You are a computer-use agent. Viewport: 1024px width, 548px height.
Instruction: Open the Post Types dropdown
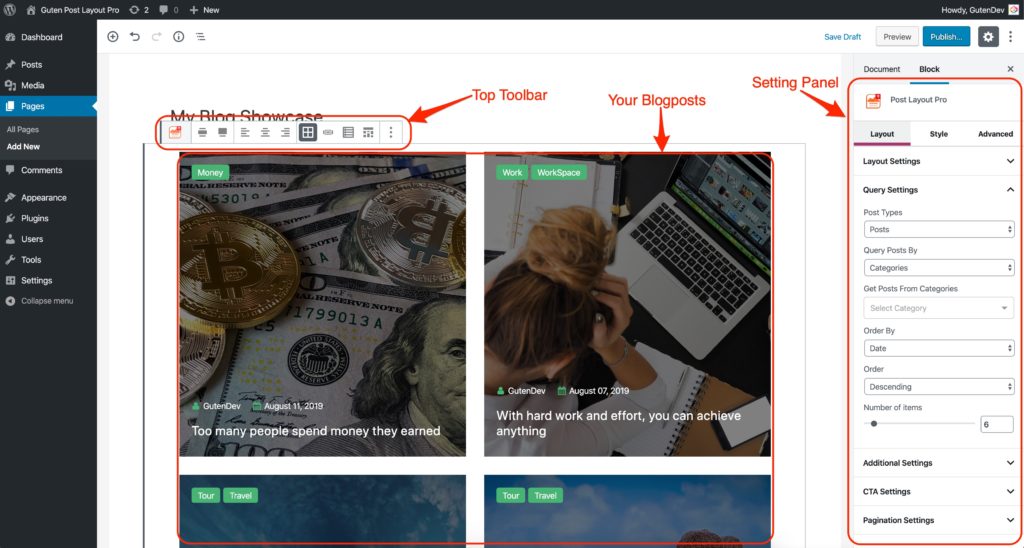(x=938, y=229)
